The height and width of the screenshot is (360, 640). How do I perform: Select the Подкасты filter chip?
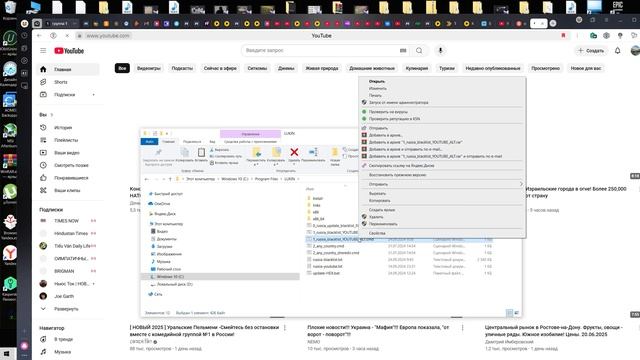(x=182, y=68)
